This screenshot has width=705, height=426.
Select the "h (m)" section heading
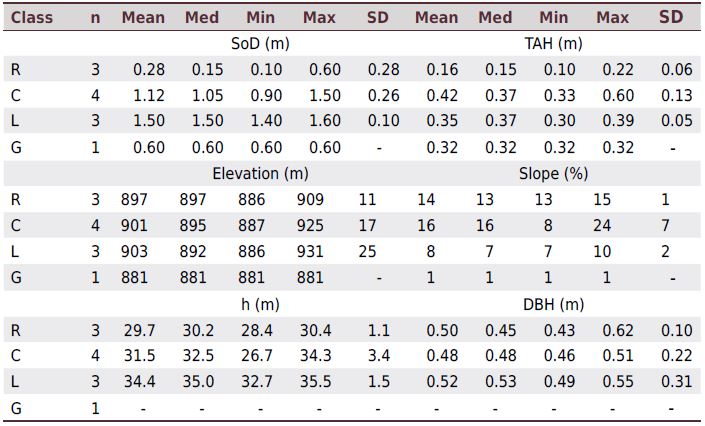click(x=260, y=303)
